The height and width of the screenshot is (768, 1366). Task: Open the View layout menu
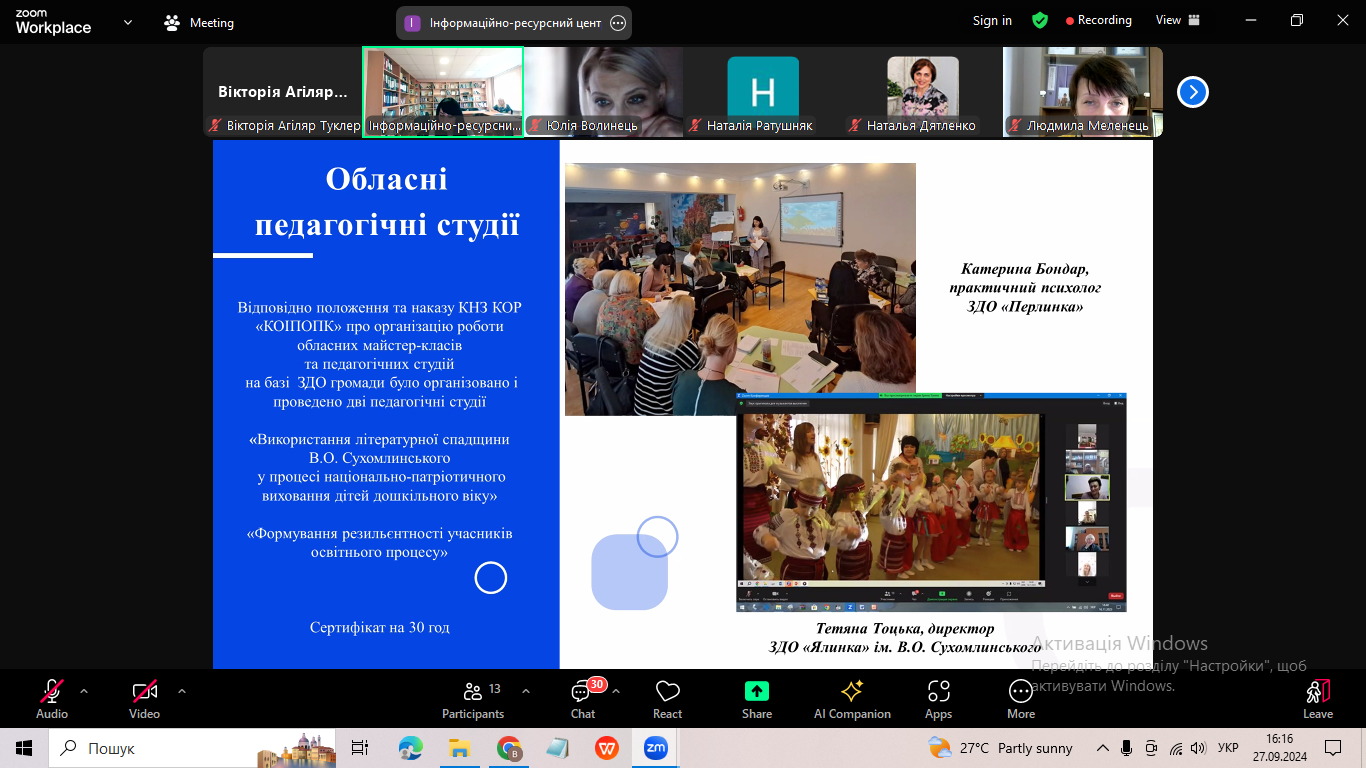[x=1178, y=20]
